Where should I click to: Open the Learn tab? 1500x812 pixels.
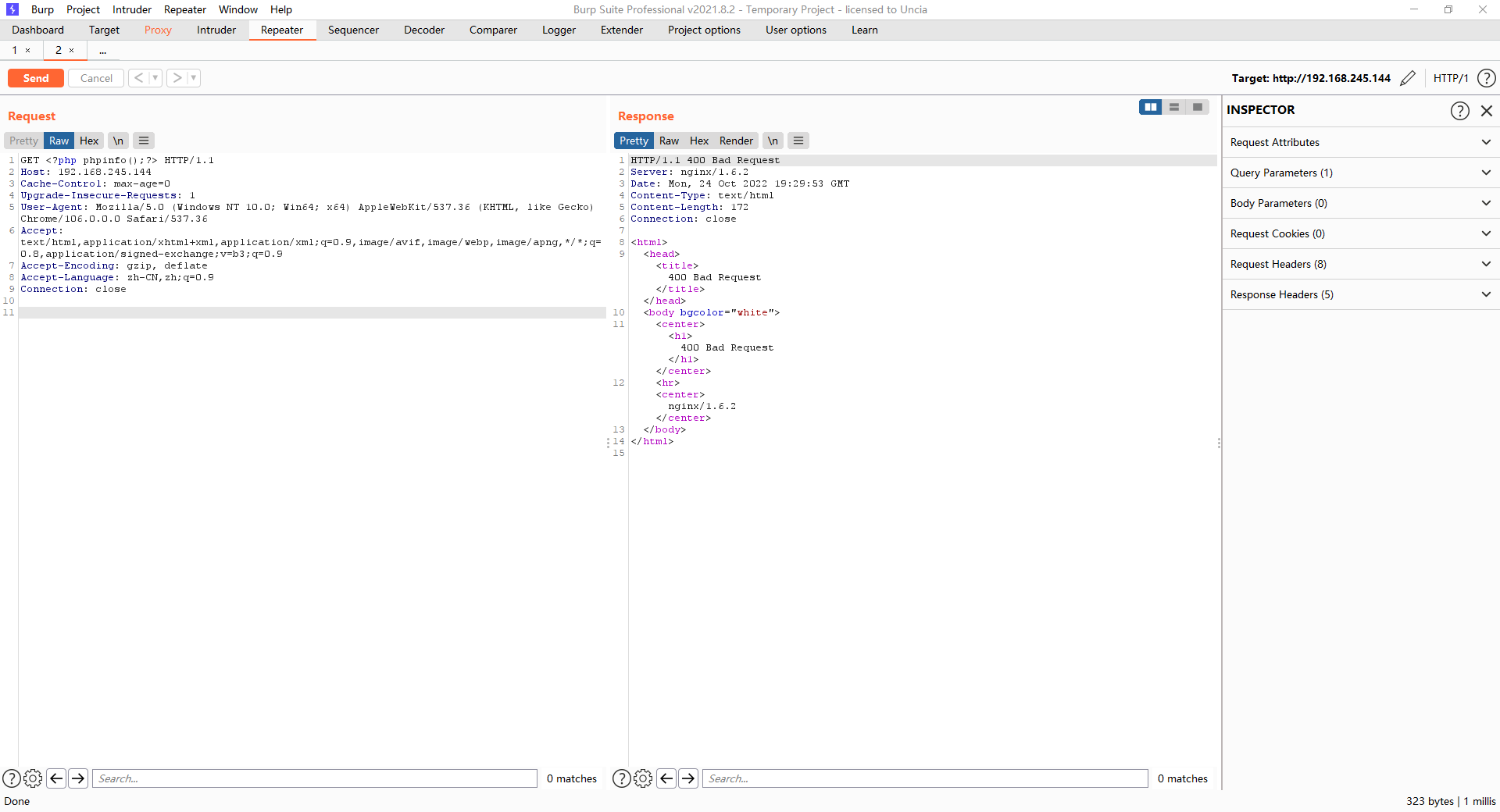(865, 30)
